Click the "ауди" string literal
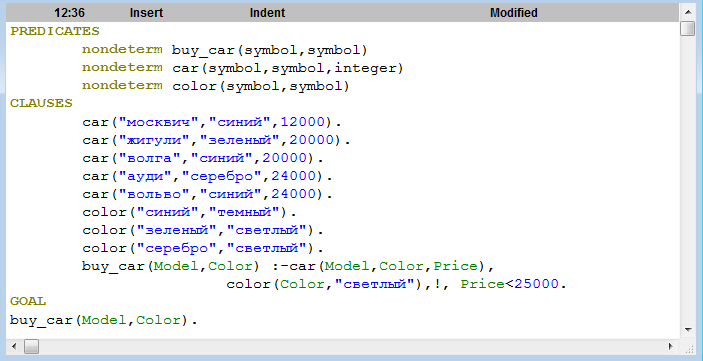 click(145, 176)
